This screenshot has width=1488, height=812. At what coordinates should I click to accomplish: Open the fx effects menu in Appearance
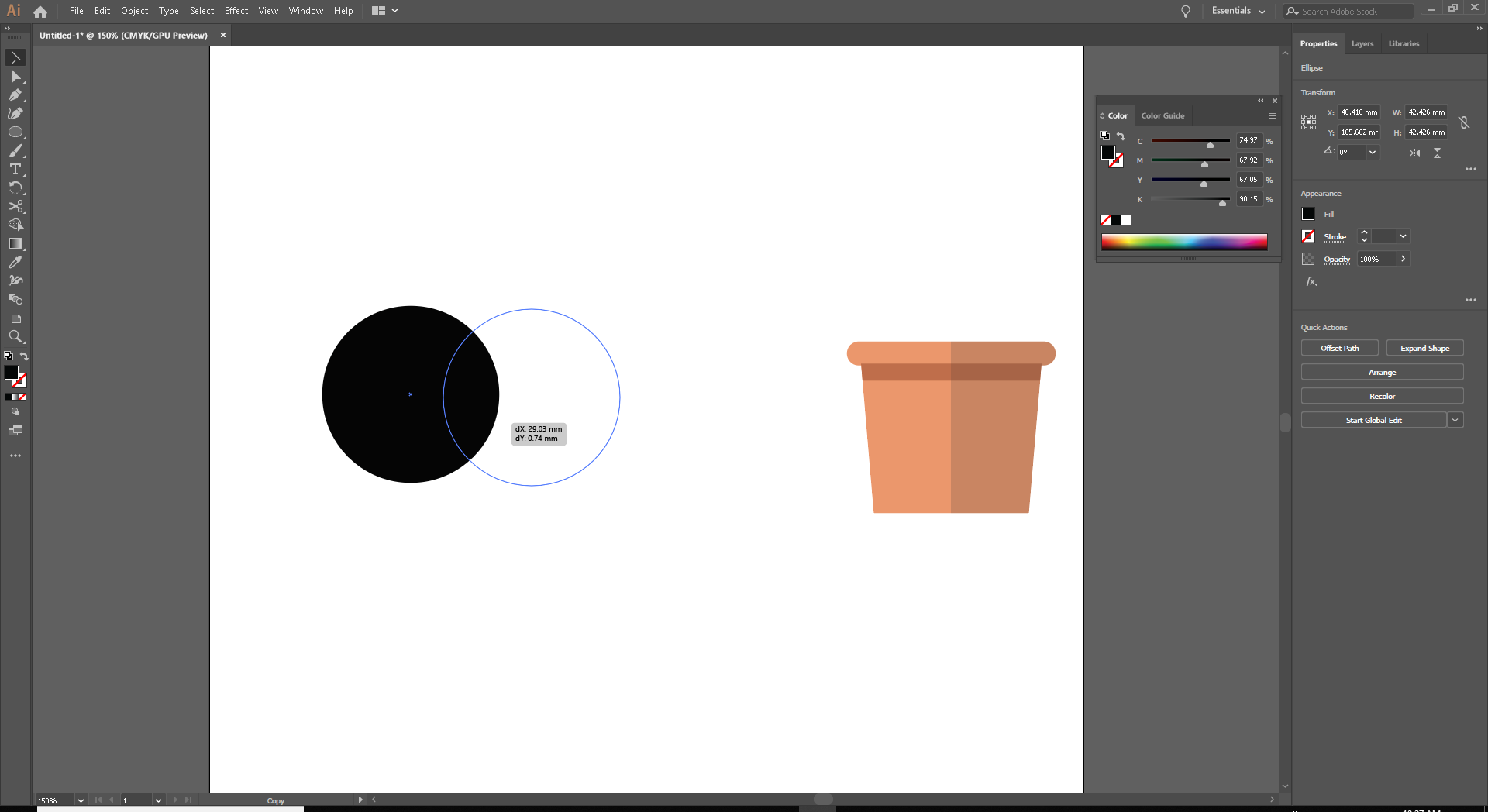click(1311, 282)
